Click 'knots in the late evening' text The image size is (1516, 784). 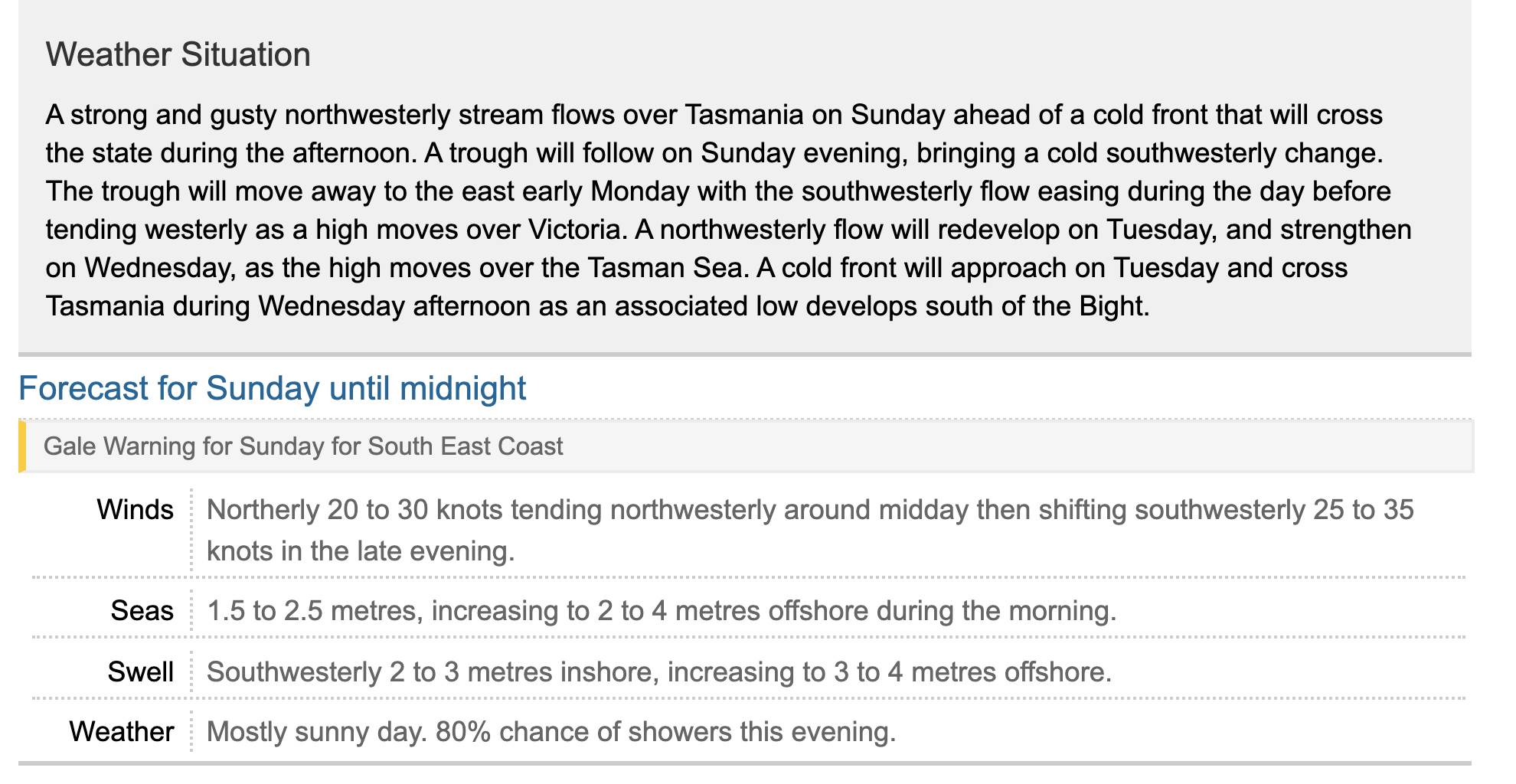tap(360, 551)
